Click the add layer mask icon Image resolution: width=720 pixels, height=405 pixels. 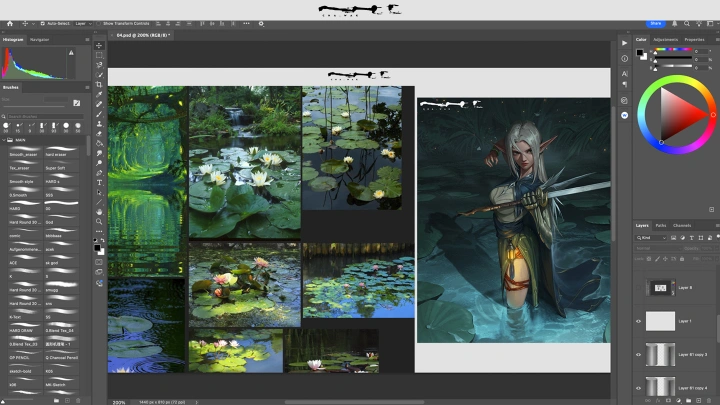(668, 401)
